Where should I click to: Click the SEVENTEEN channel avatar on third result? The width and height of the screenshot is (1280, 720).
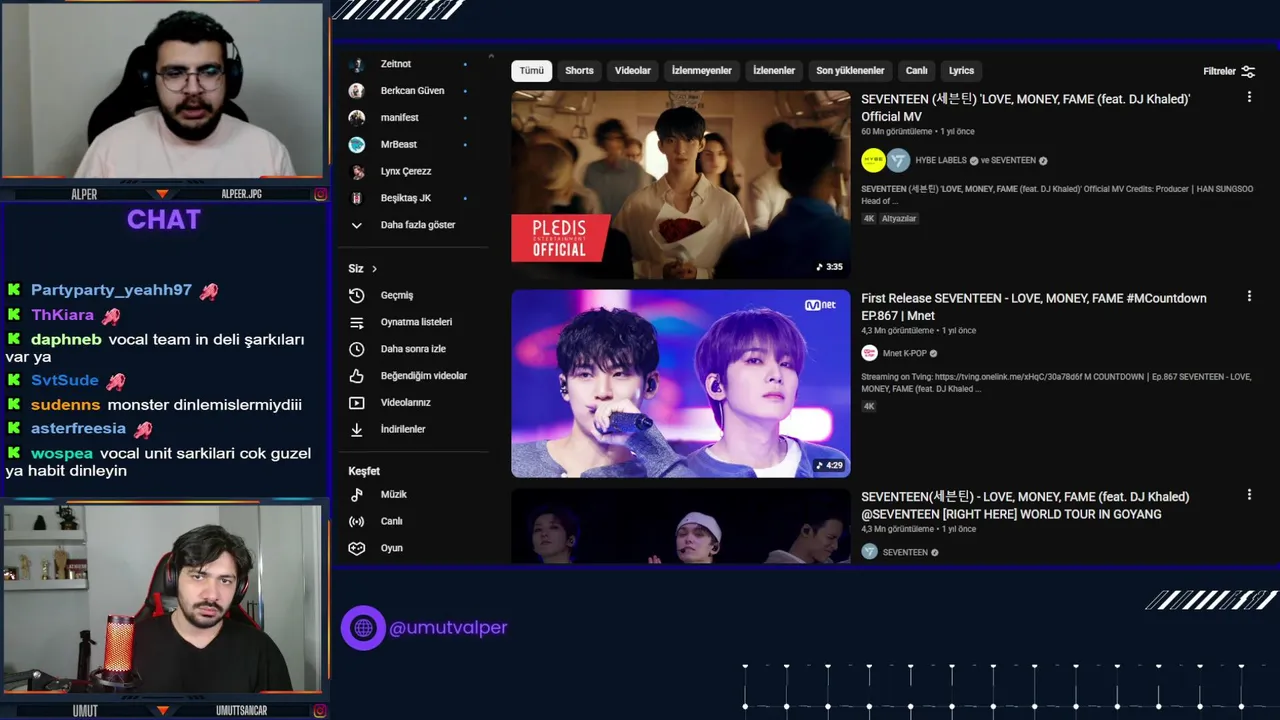pos(869,552)
